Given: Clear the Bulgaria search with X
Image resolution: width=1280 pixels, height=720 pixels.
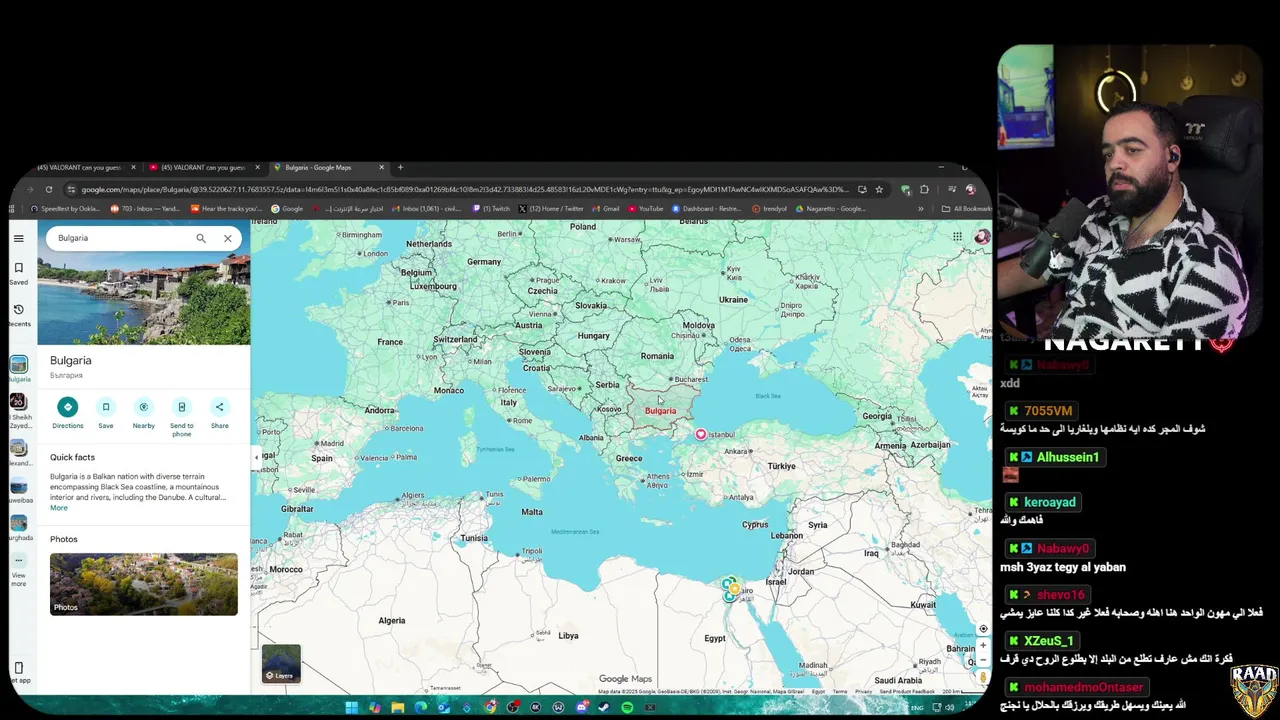Looking at the screenshot, I should click(227, 238).
